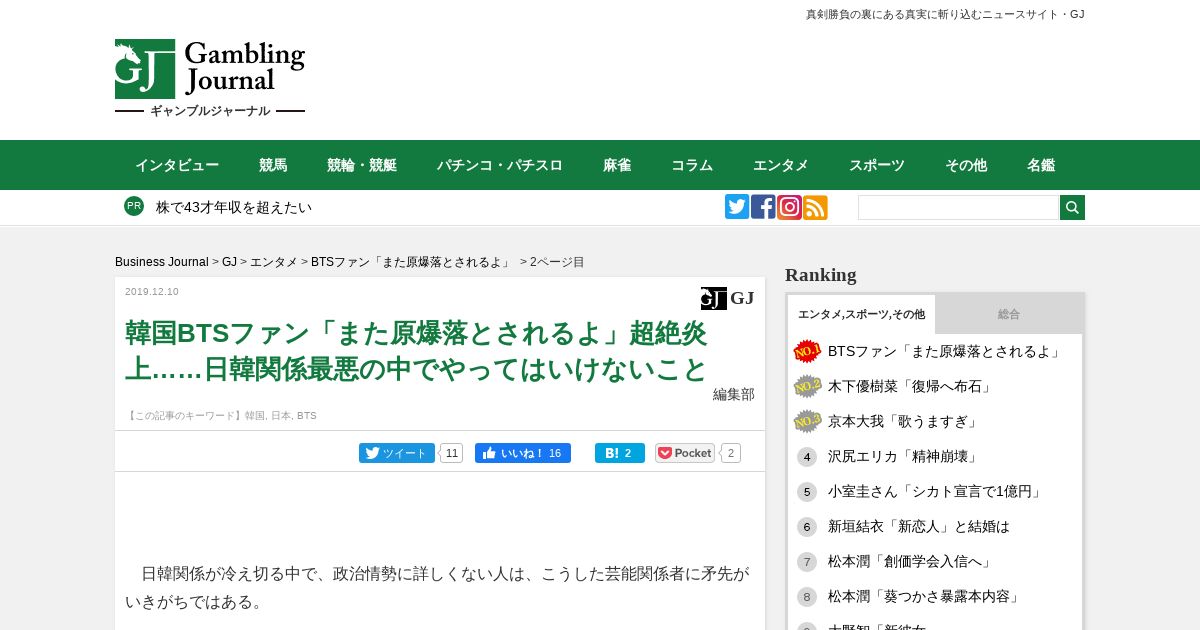Click the rank 4 number badge

point(807,457)
